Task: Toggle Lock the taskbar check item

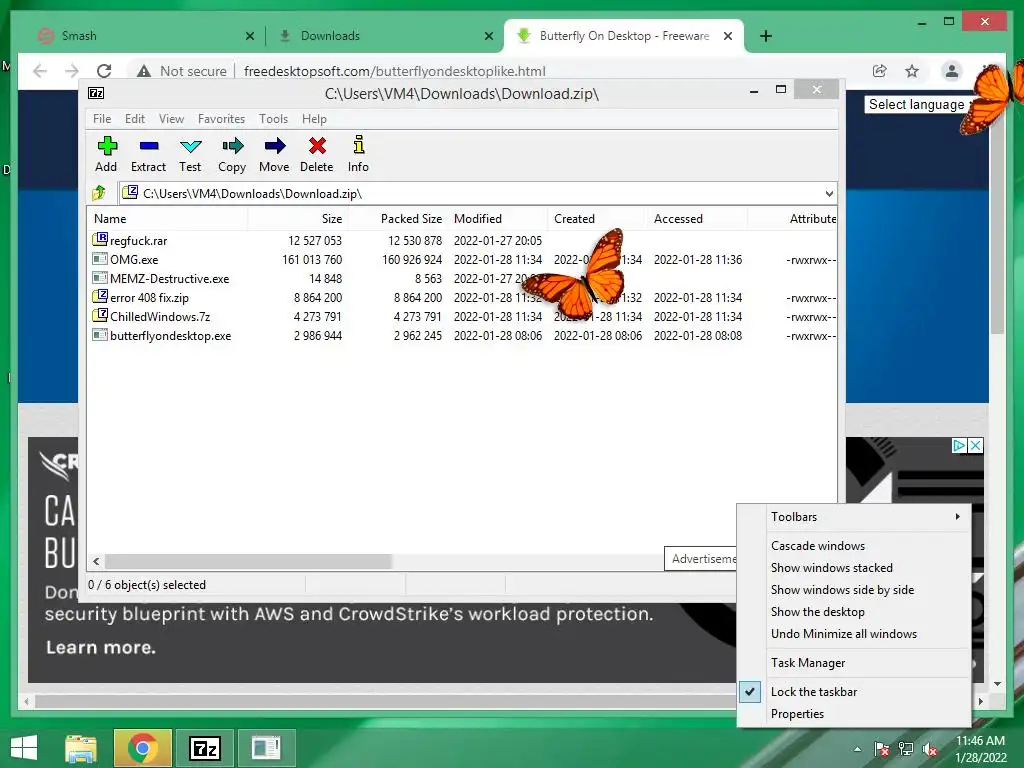Action: [x=854, y=692]
